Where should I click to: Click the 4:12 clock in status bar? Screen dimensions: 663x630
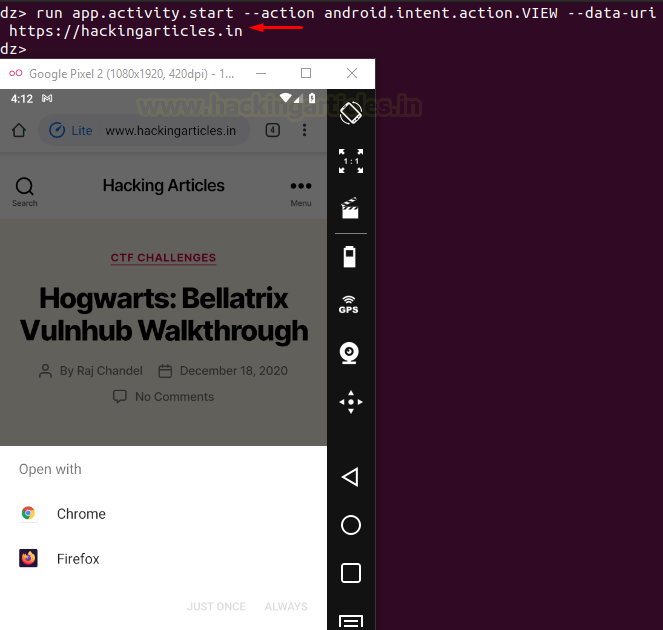click(x=22, y=99)
